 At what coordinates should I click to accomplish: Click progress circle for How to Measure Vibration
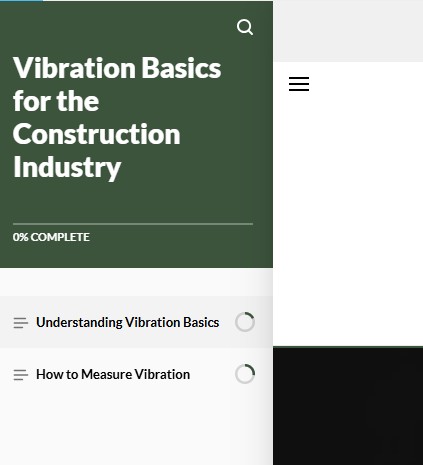245,374
